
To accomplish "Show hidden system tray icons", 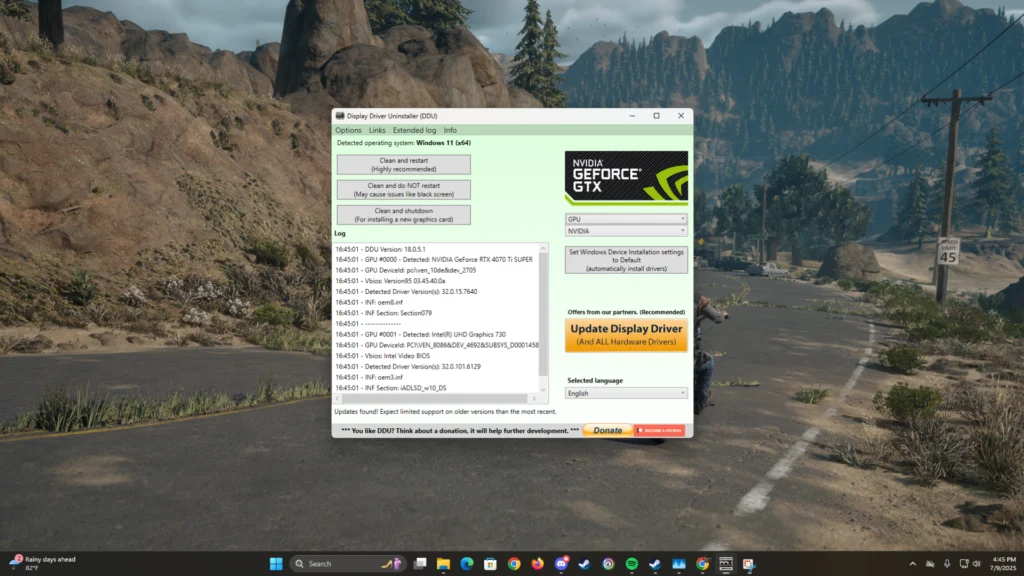I will 913,564.
